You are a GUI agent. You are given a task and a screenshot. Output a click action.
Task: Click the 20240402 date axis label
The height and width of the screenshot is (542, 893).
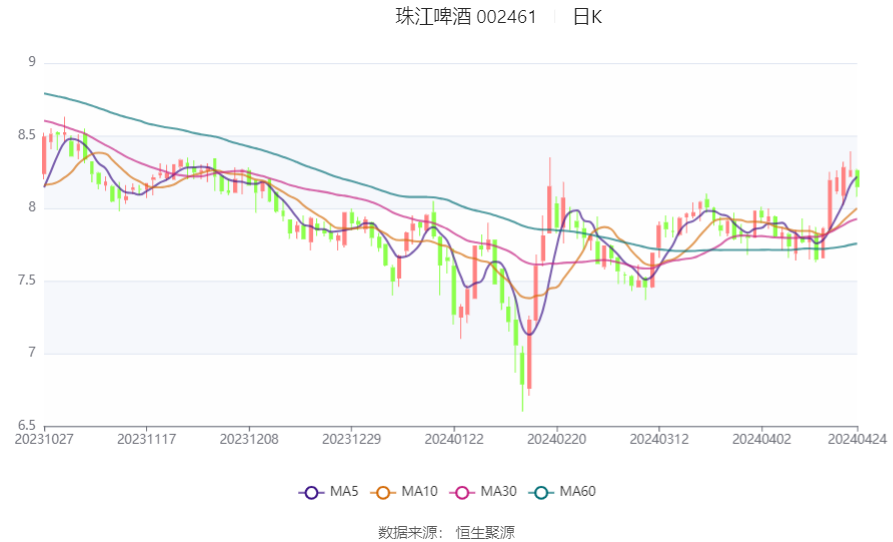point(761,439)
